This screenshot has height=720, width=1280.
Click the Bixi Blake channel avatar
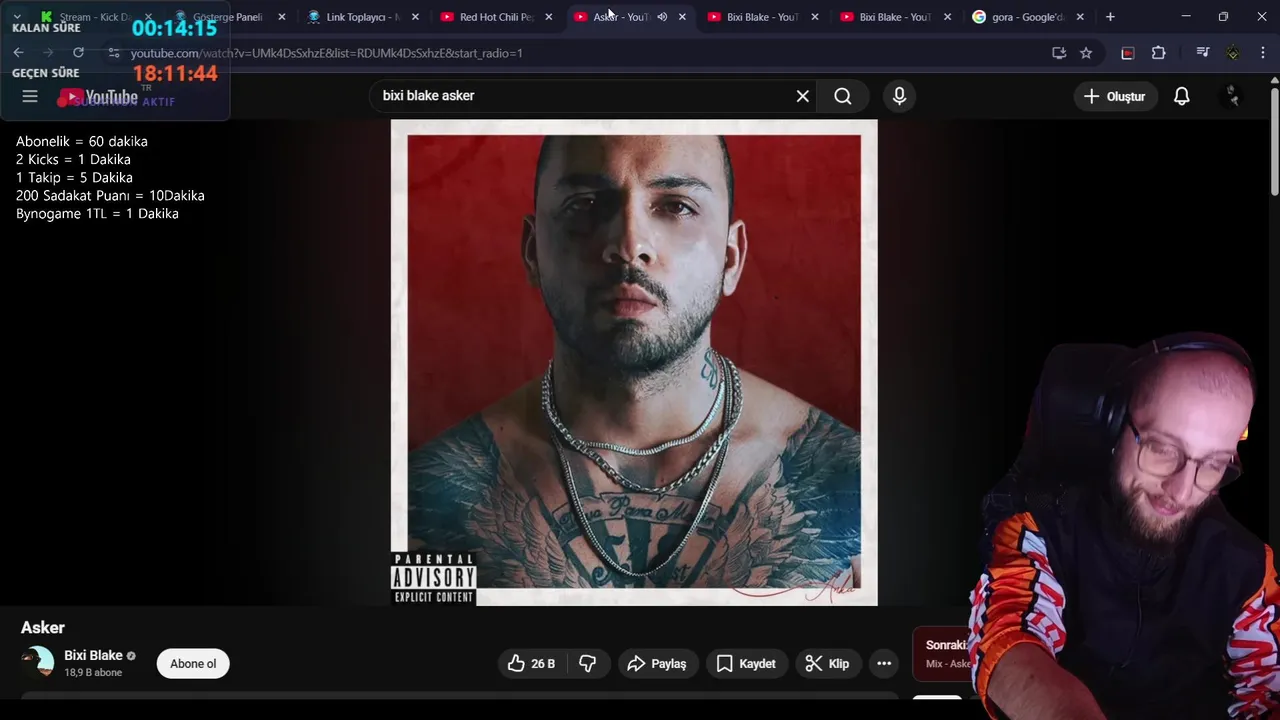[x=38, y=663]
